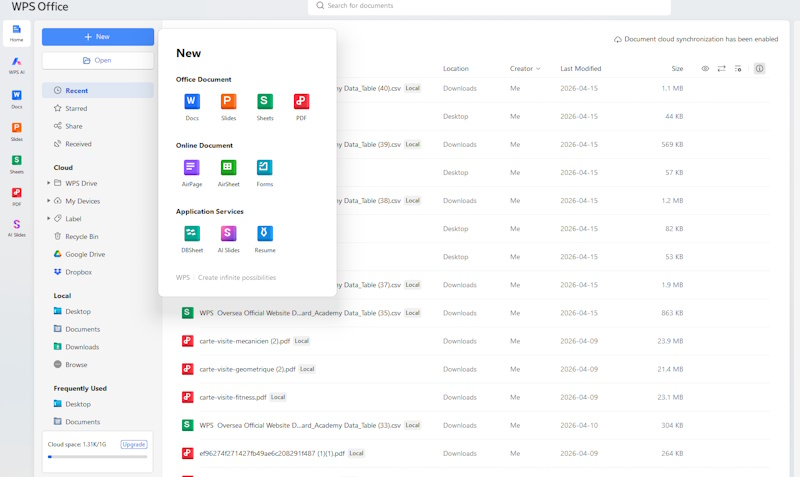This screenshot has height=477, width=800.
Task: Click the PDF icon of carte-visite-fitness.pdf
Action: pos(188,397)
